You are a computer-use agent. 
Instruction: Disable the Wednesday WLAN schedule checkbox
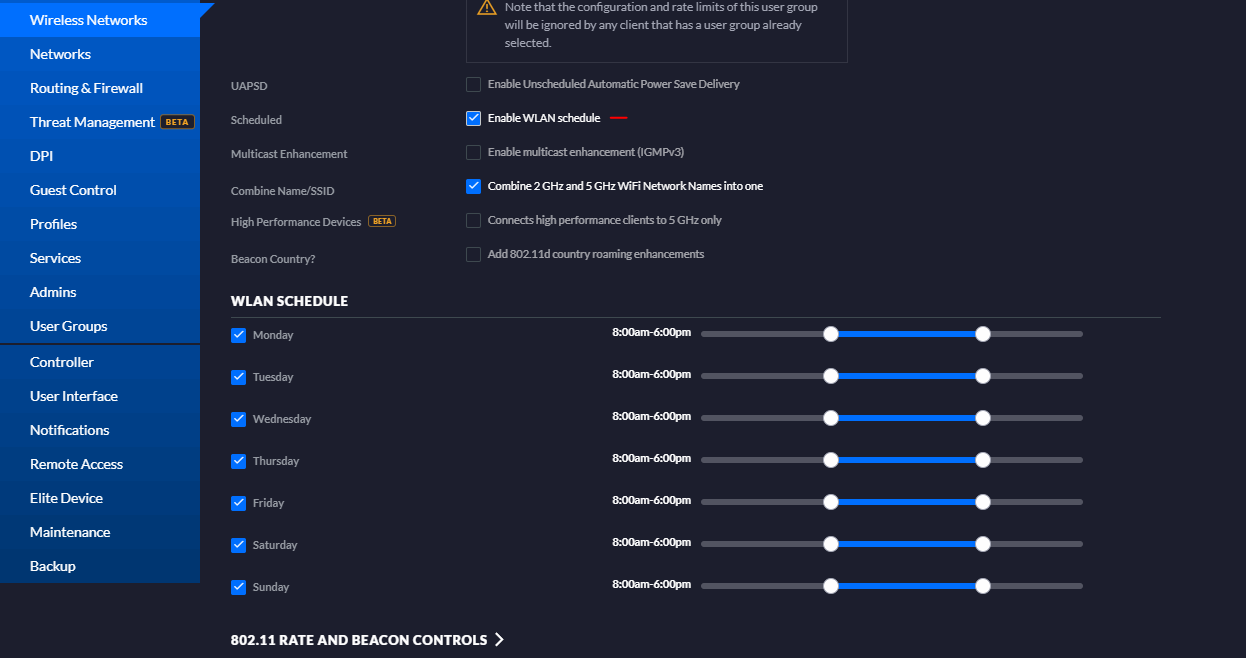[239, 419]
